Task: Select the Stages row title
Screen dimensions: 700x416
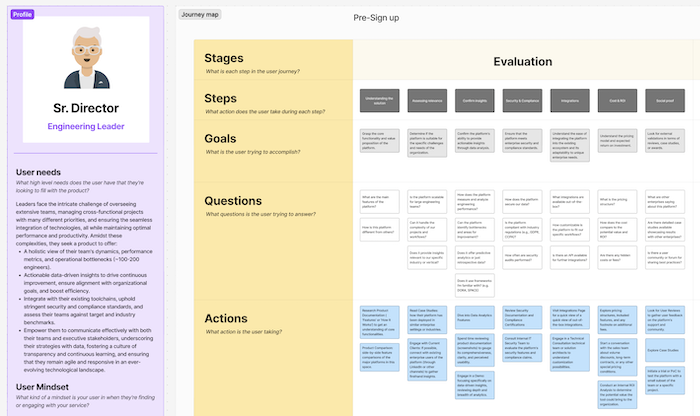Action: (x=231, y=58)
